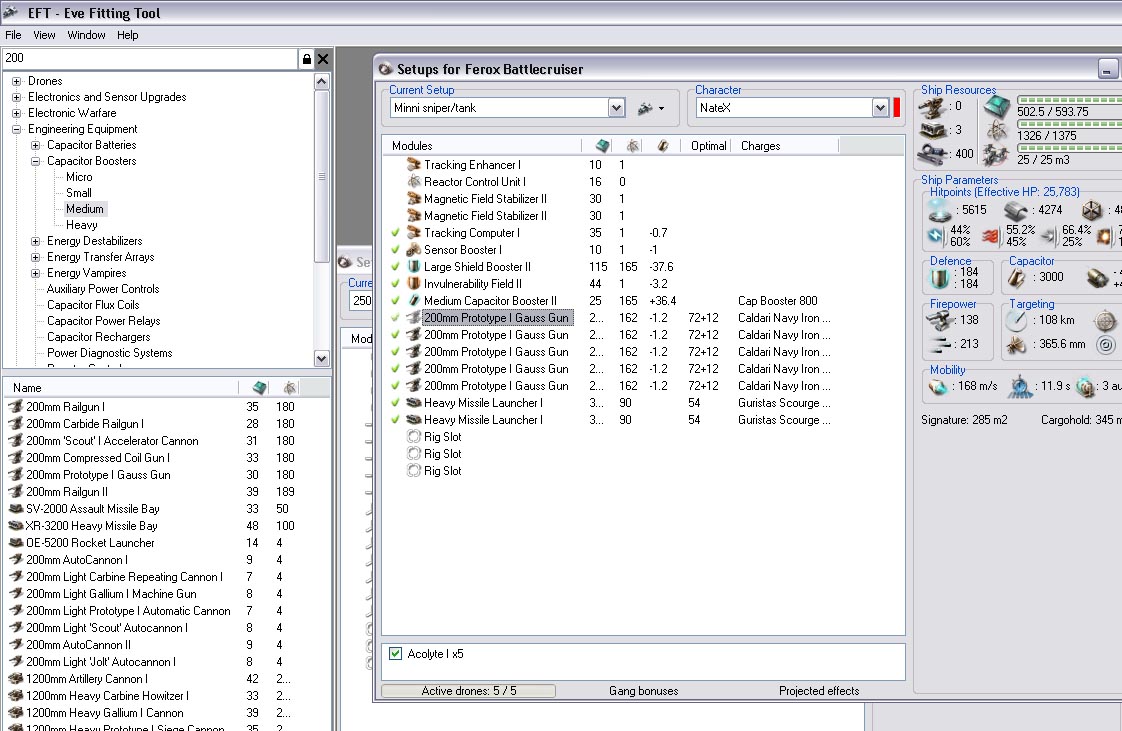This screenshot has height=731, width=1122.
Task: Click the ship setup tool icon beside Current Setup
Action: click(x=646, y=107)
